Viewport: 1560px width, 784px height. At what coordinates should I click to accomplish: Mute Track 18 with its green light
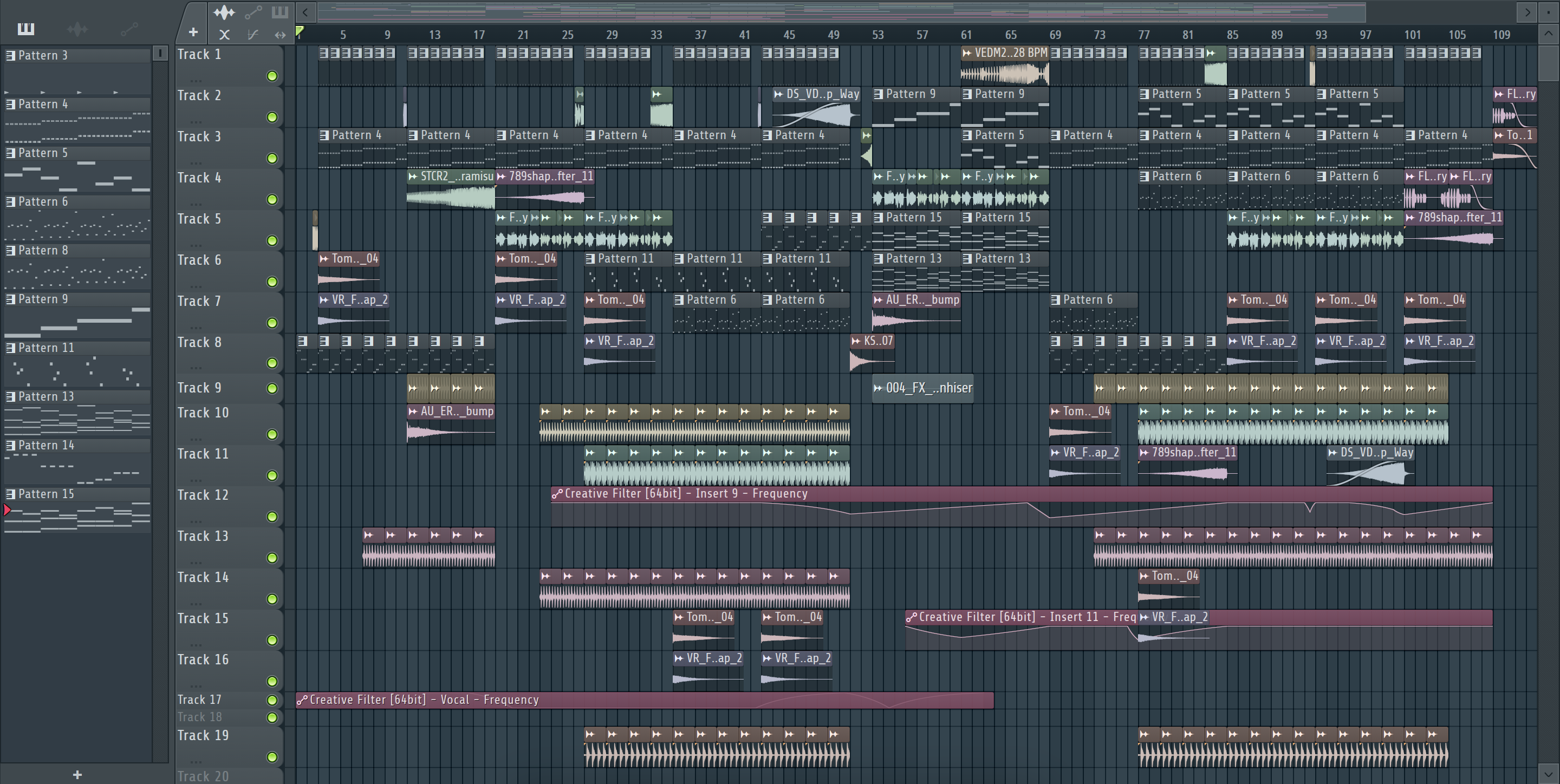pos(272,717)
